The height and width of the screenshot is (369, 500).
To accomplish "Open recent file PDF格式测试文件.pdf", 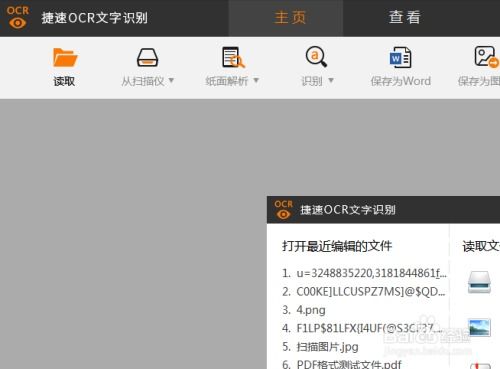I will click(342, 364).
